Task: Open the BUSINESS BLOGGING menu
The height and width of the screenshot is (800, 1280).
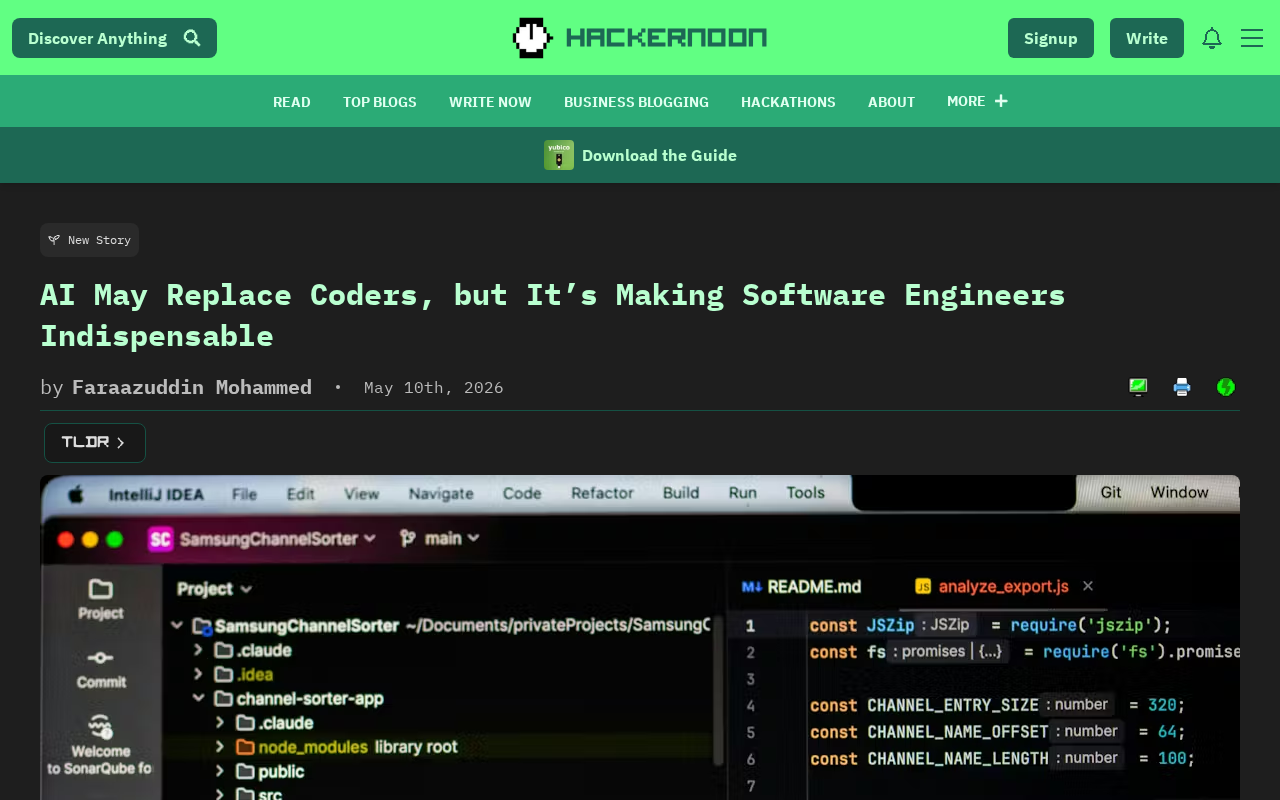Action: coord(636,102)
